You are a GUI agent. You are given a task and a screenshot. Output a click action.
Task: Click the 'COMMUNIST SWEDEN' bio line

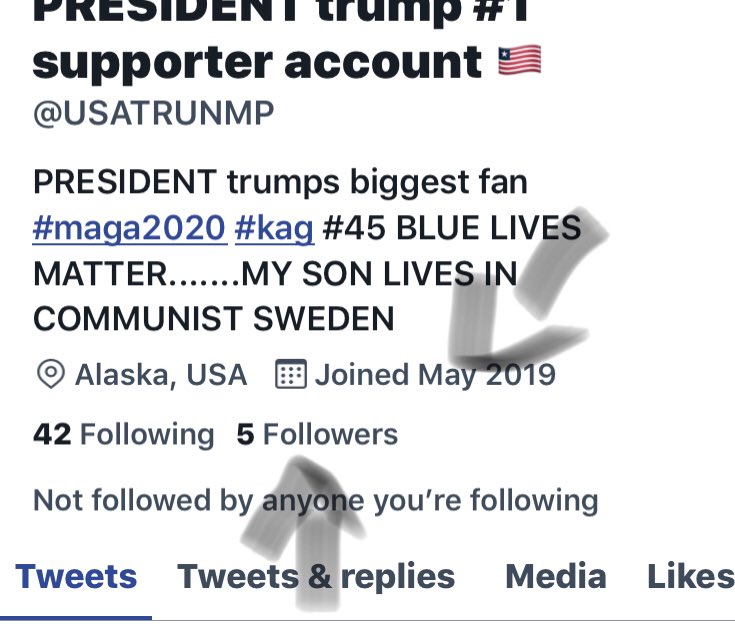[x=214, y=319]
